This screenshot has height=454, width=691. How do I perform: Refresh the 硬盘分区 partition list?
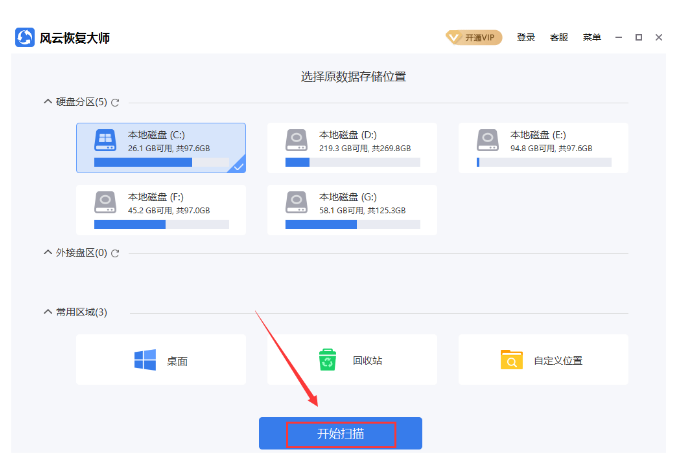(x=115, y=103)
